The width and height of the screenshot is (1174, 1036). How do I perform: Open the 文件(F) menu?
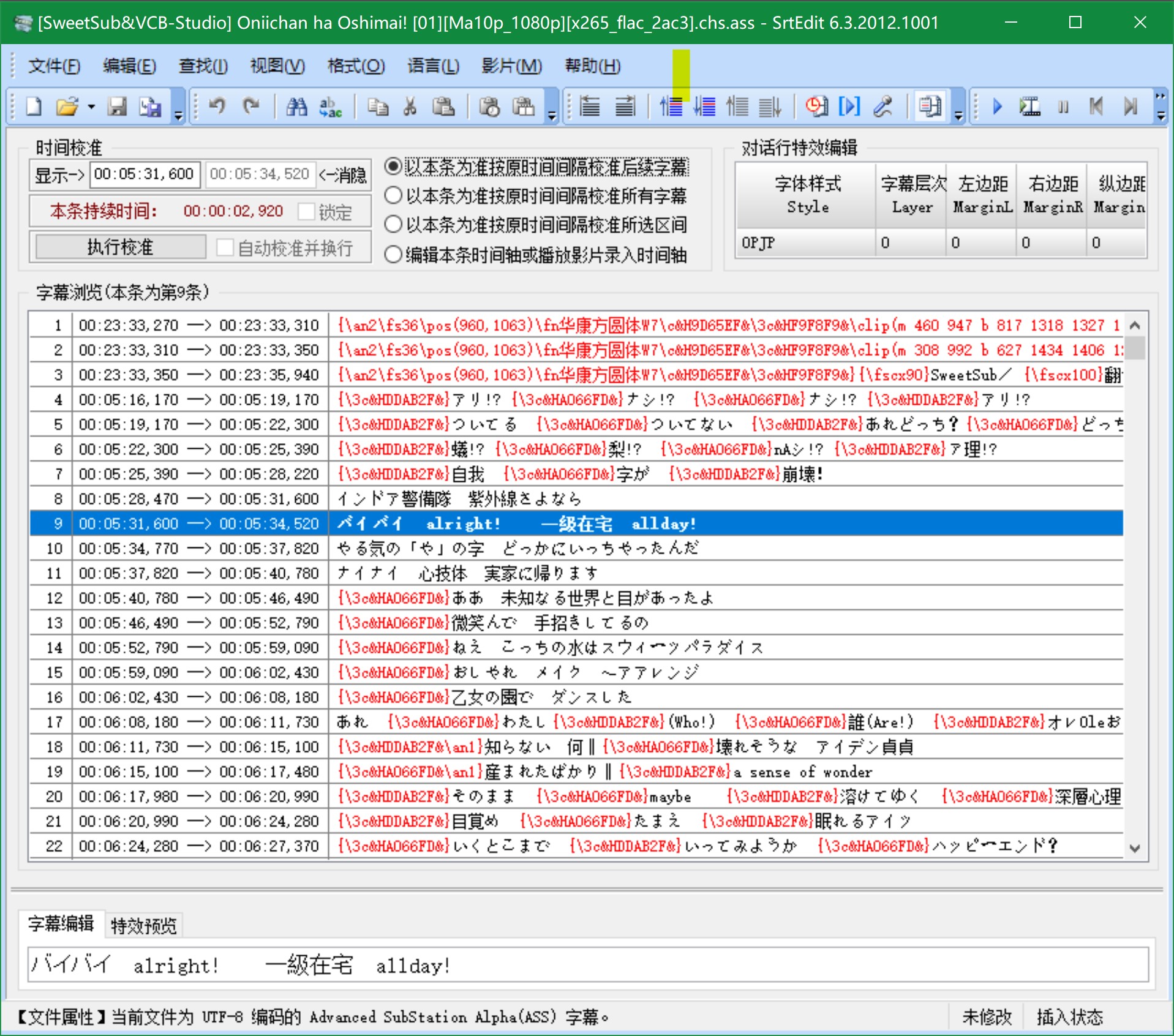[x=54, y=66]
